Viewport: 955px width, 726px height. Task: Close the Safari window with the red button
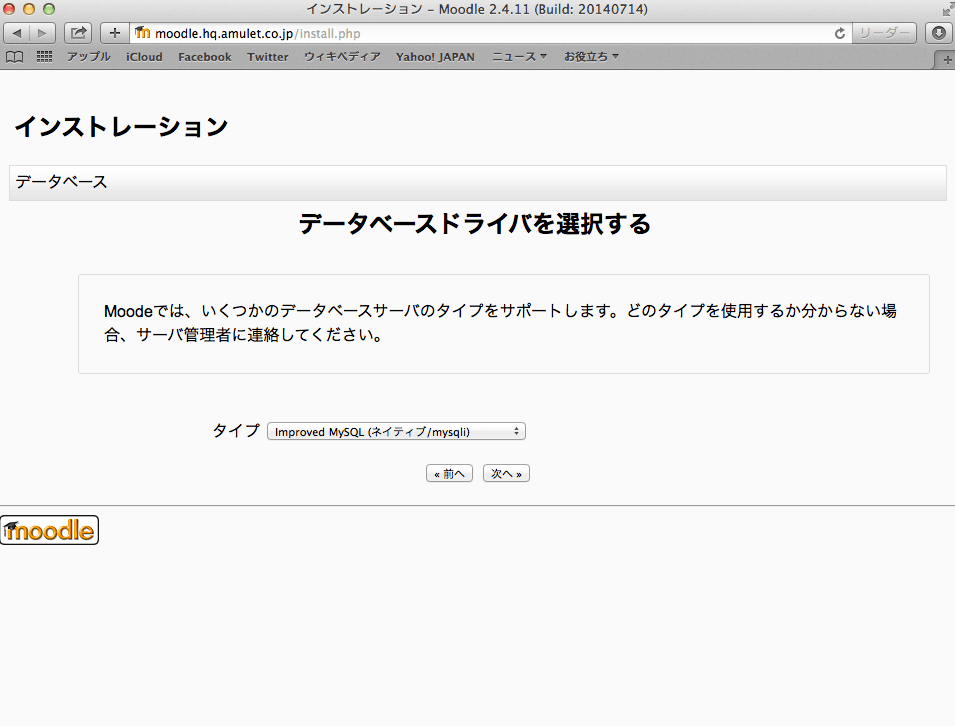tap(9, 9)
